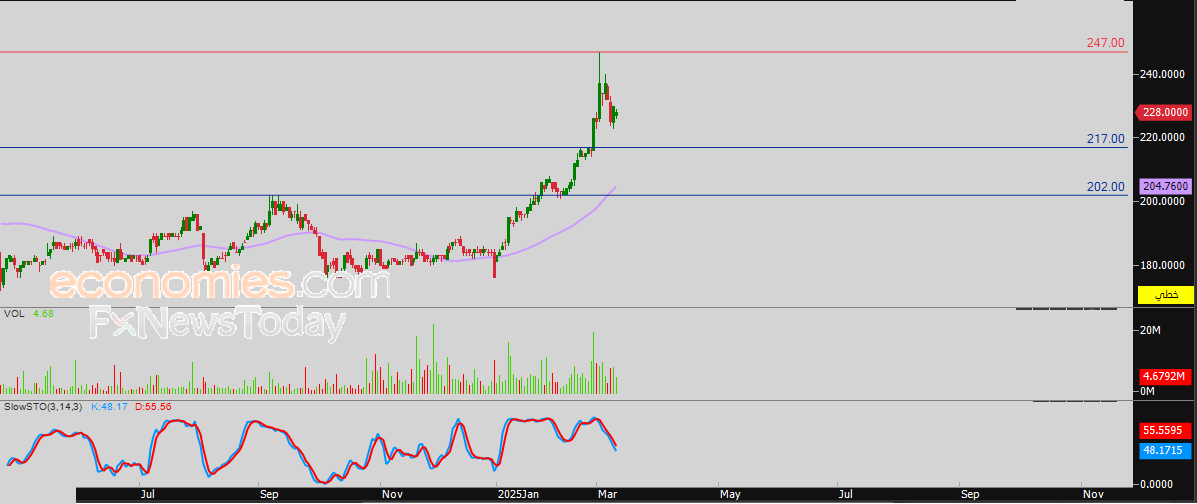Select the 202.00 support level label
The image size is (1197, 504).
tap(1105, 186)
